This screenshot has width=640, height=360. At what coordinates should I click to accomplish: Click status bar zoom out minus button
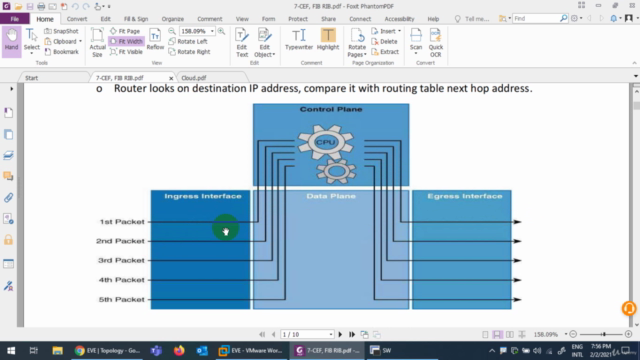coord(573,334)
